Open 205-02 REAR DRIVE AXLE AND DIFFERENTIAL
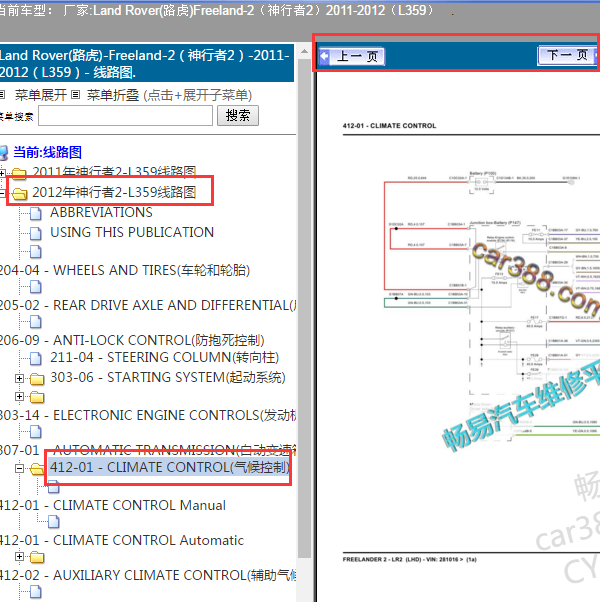The width and height of the screenshot is (600, 602). (148, 305)
